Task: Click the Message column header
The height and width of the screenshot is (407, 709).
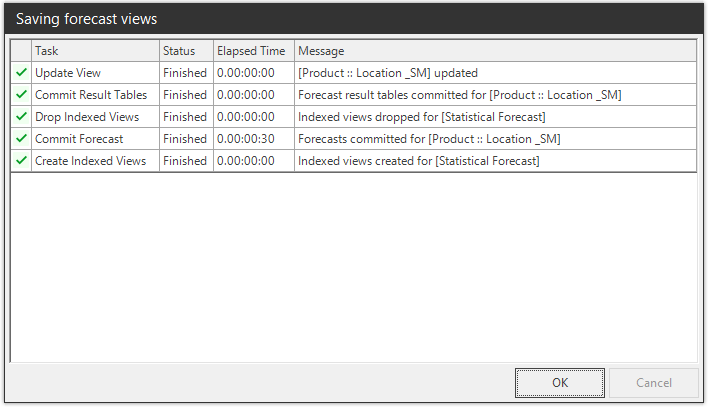Action: (x=495, y=51)
